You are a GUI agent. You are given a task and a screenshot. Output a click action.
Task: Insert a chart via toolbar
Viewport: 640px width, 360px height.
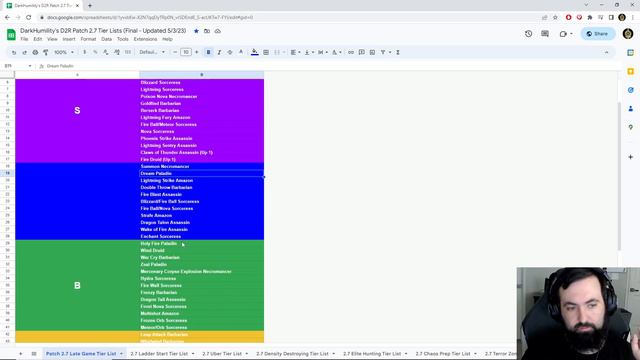pos(372,52)
